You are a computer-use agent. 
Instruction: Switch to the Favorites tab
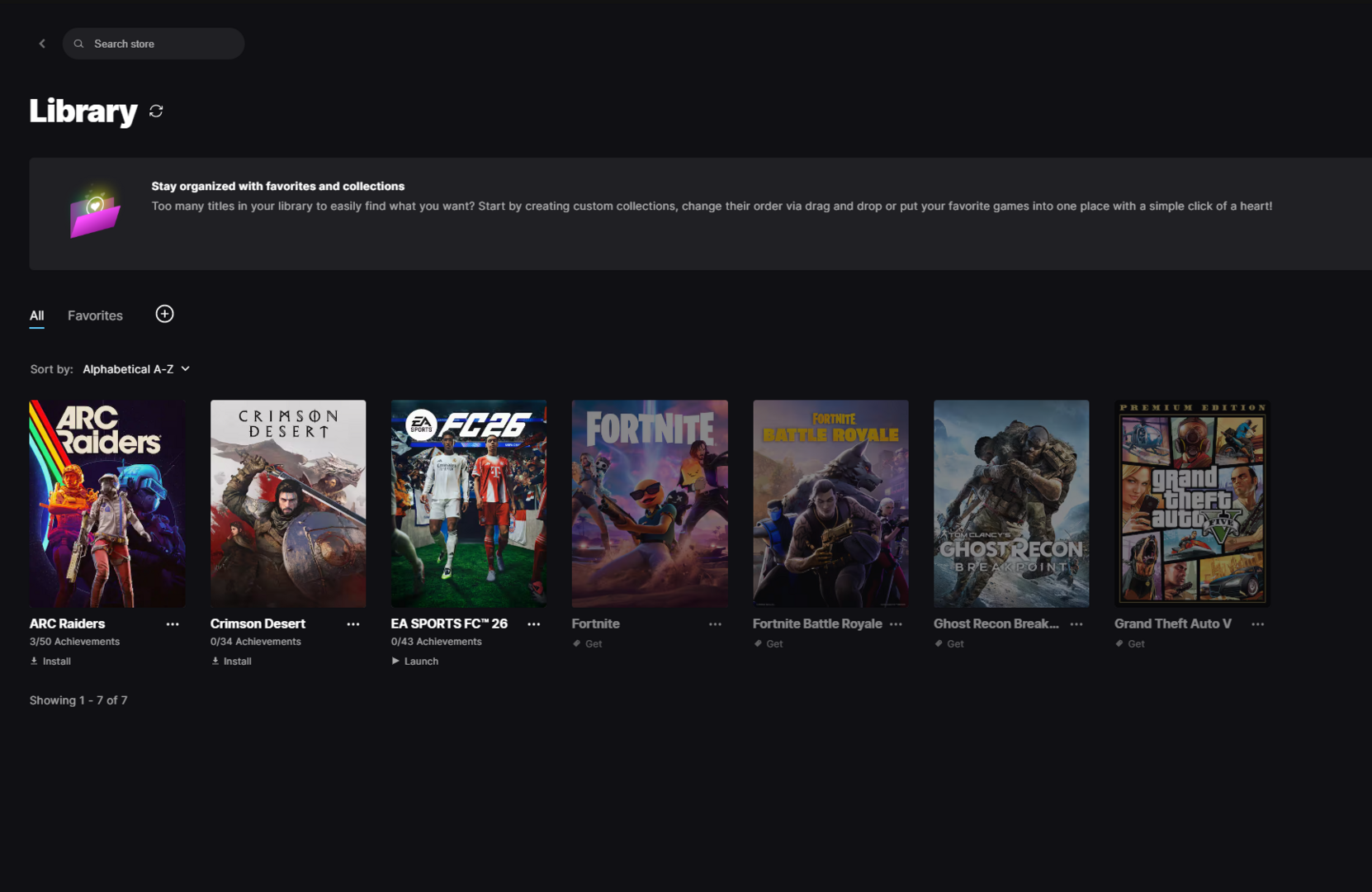[95, 316]
